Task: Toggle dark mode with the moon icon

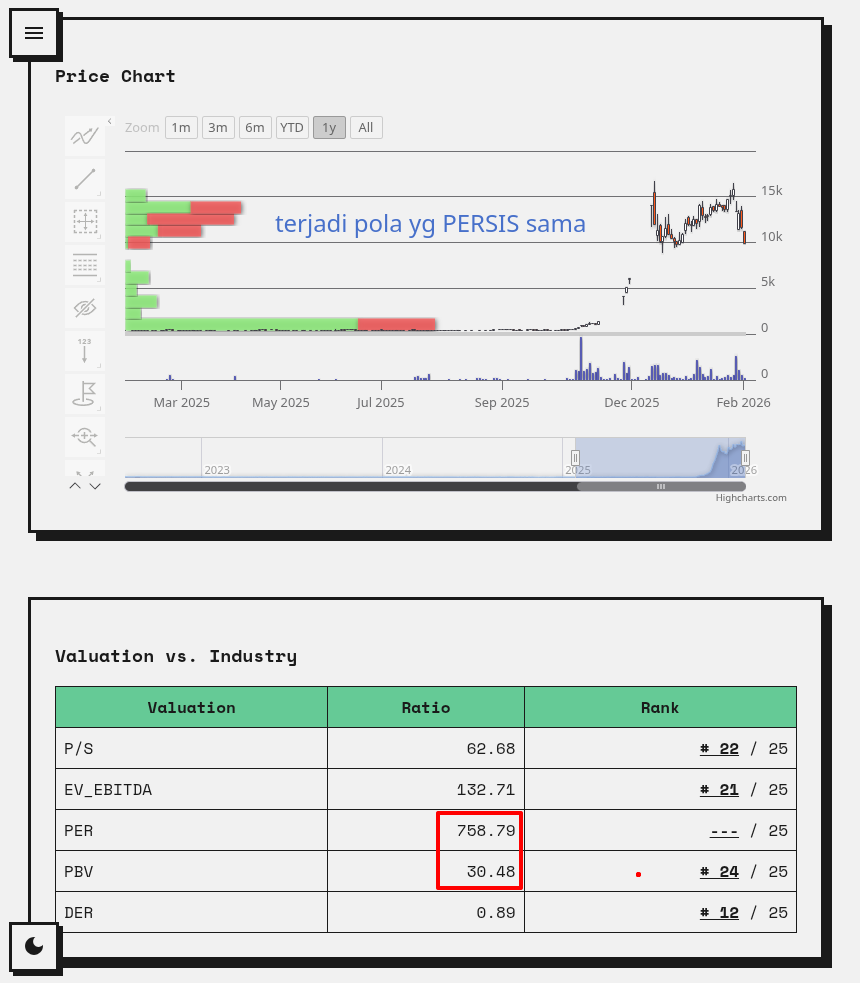Action: 34,947
